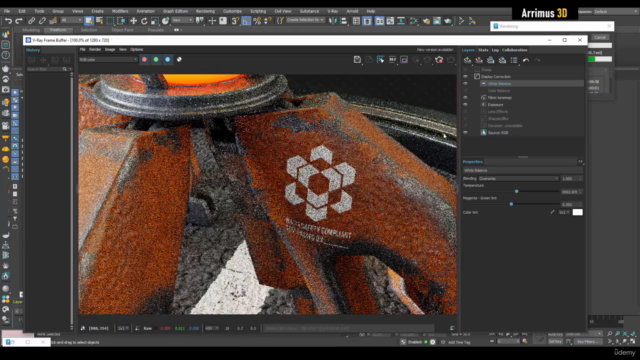Toggle the 3D Snaps icon
The width and height of the screenshot is (640, 360).
(x=235, y=20)
